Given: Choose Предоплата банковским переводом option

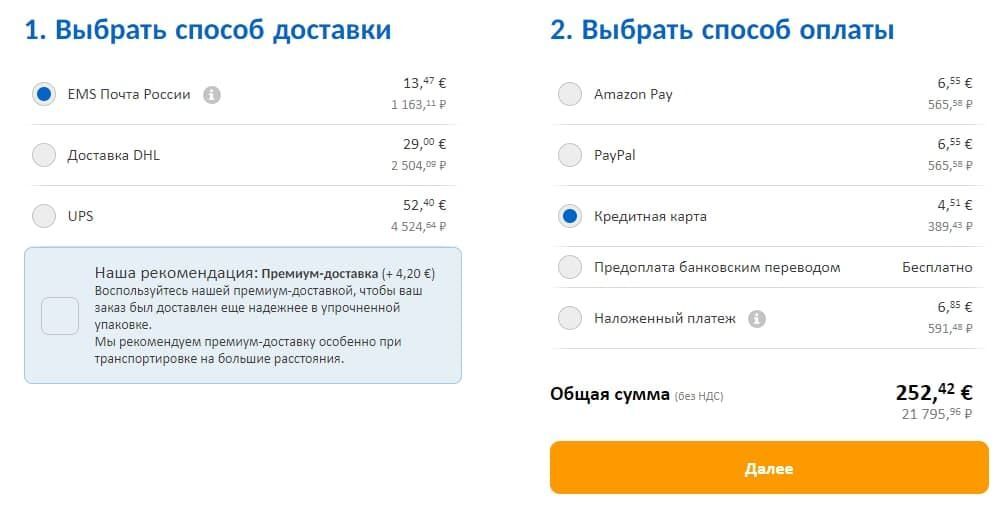Looking at the screenshot, I should point(569,267).
